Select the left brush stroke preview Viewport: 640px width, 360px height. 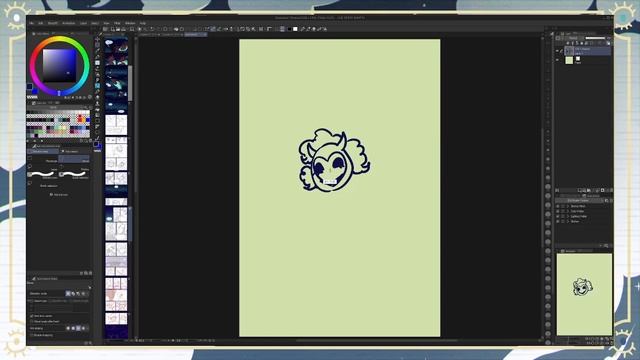[x=42, y=174]
